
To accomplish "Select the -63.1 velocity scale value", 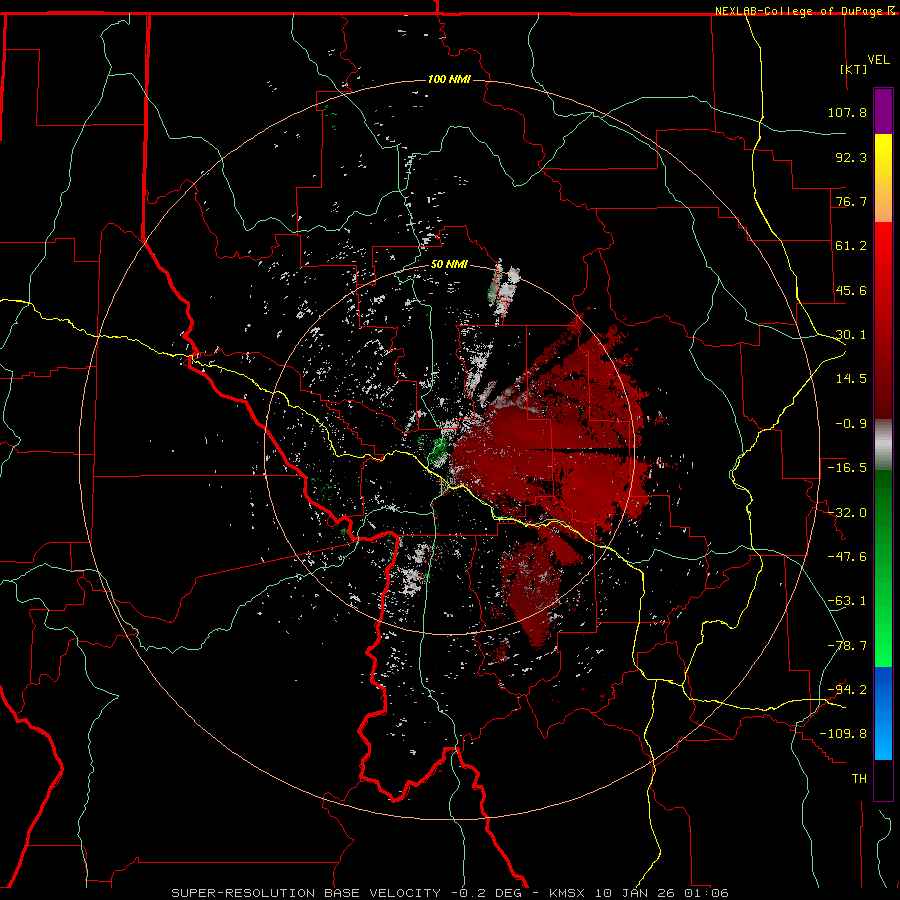I will pos(847,601).
